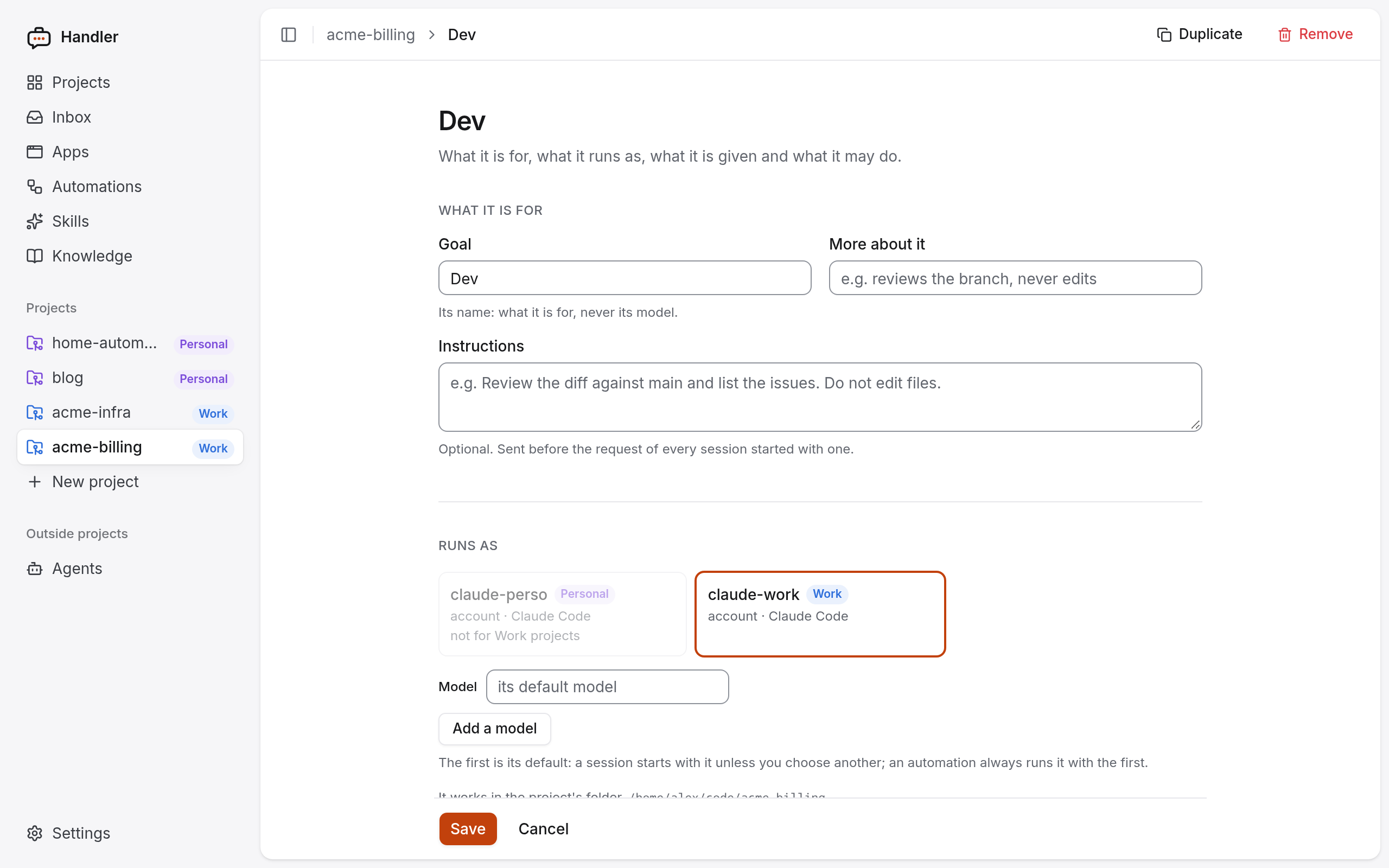The height and width of the screenshot is (868, 1389).
Task: Click the Remove trash icon
Action: pos(1284,35)
